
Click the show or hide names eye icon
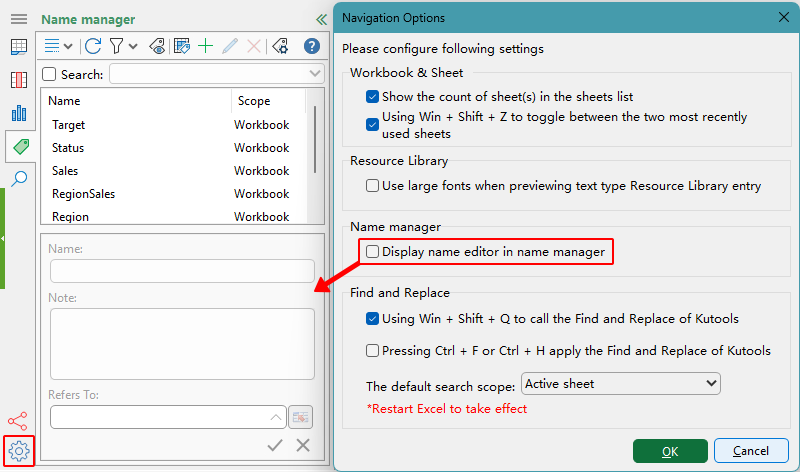[157, 46]
